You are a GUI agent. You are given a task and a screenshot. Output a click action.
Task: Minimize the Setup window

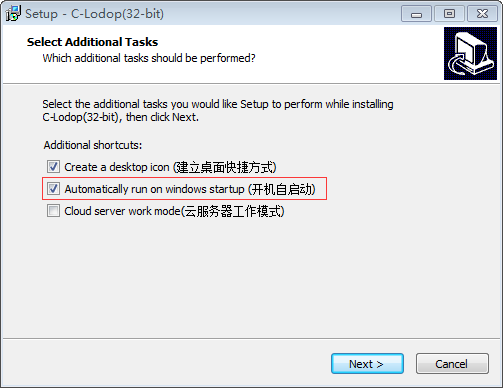[x=416, y=14]
